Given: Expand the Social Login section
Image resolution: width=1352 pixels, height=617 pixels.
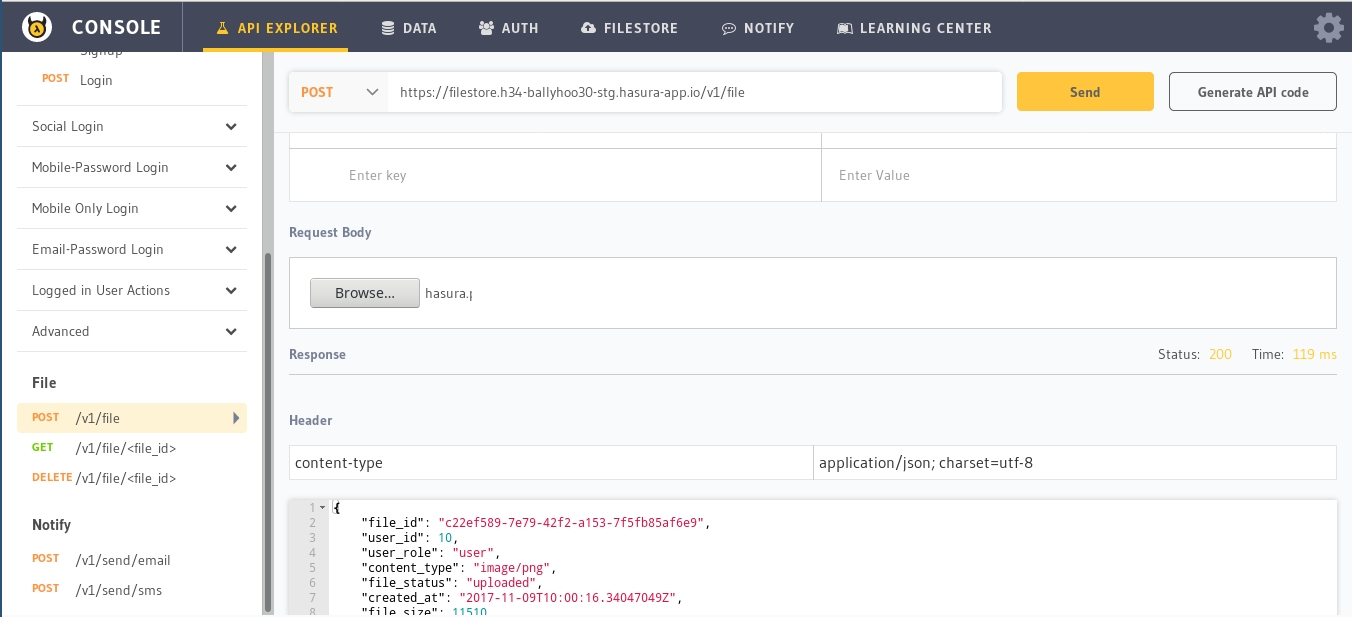Looking at the screenshot, I should point(132,126).
